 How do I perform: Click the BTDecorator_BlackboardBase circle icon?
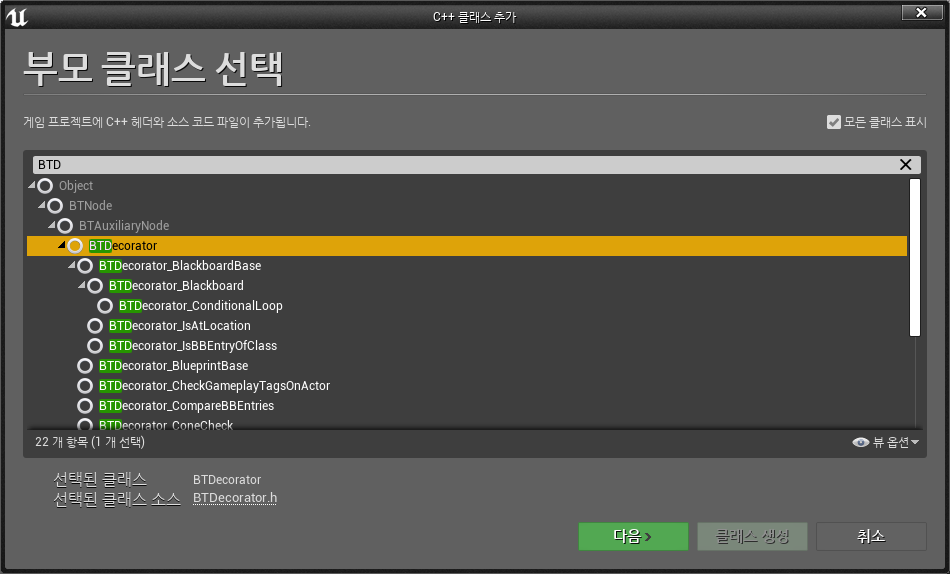pyautogui.click(x=85, y=265)
